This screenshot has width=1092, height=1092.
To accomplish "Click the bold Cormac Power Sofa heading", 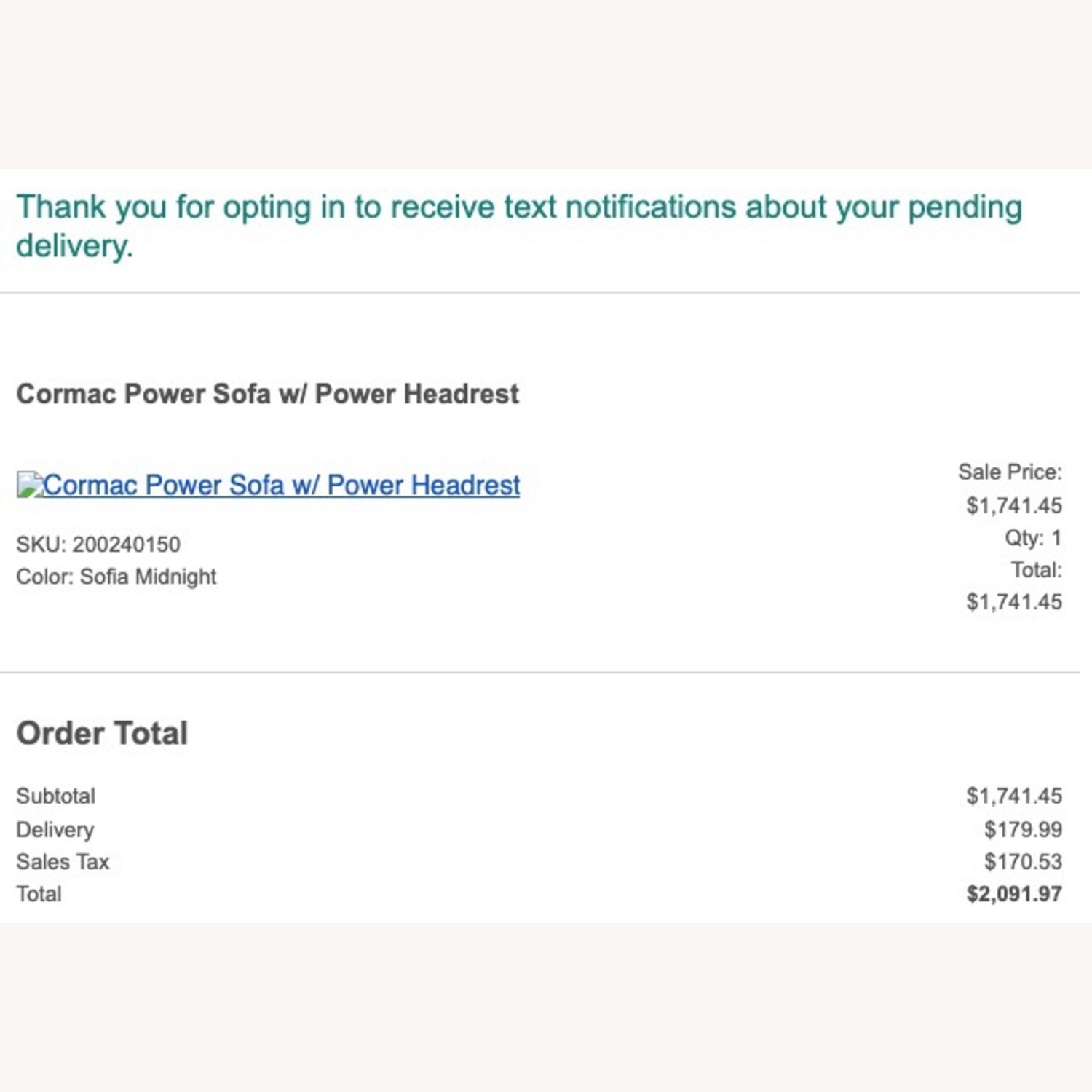I will tap(267, 394).
